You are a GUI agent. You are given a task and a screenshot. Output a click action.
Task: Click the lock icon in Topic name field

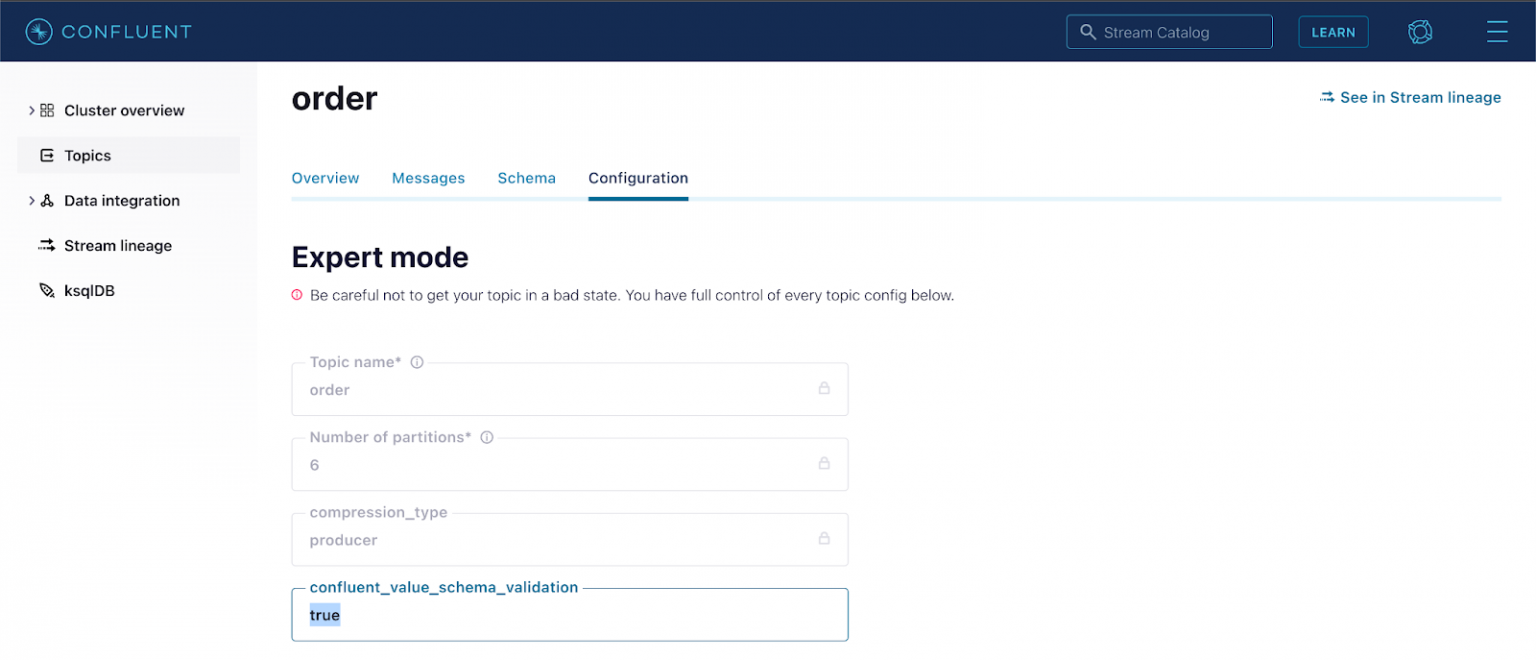point(824,388)
